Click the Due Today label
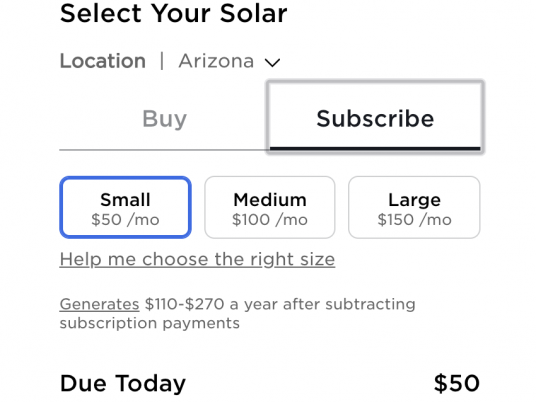The image size is (536, 402). 123,383
